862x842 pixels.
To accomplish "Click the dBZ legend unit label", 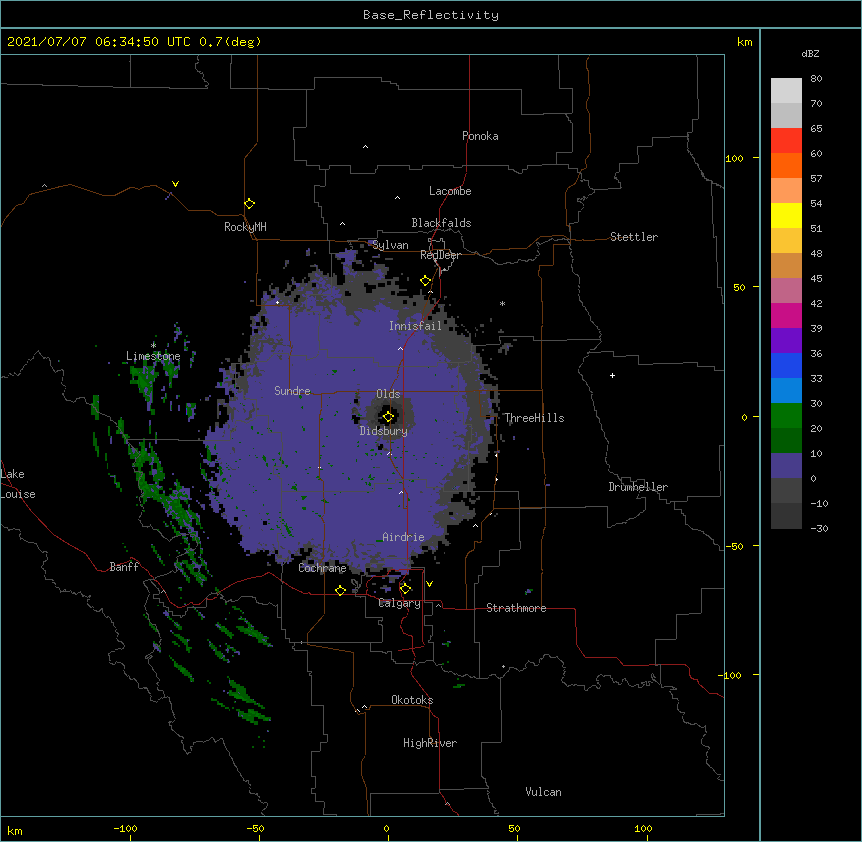I will pos(810,53).
